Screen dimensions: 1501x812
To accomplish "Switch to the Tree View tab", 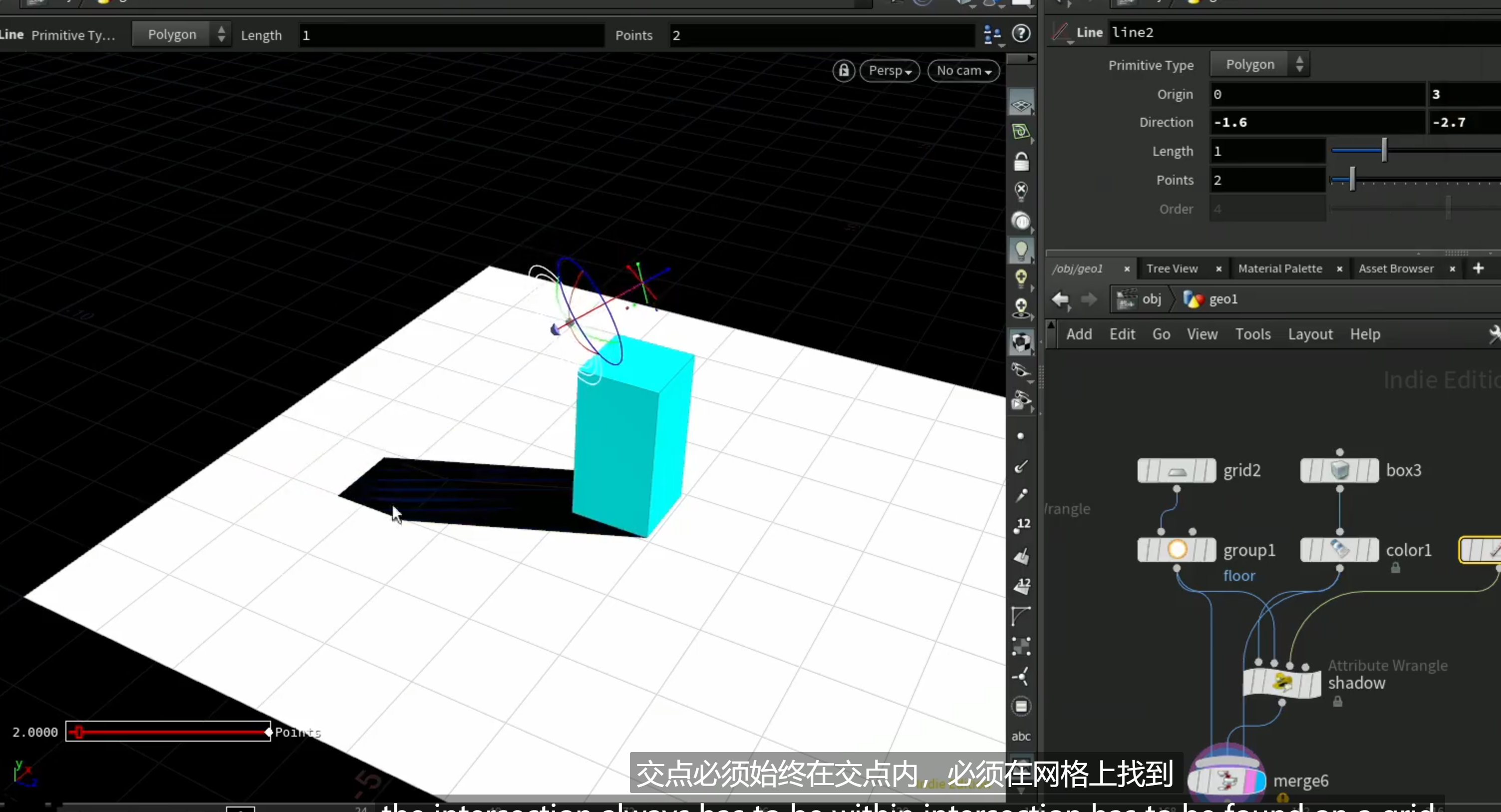I will click(x=1172, y=269).
